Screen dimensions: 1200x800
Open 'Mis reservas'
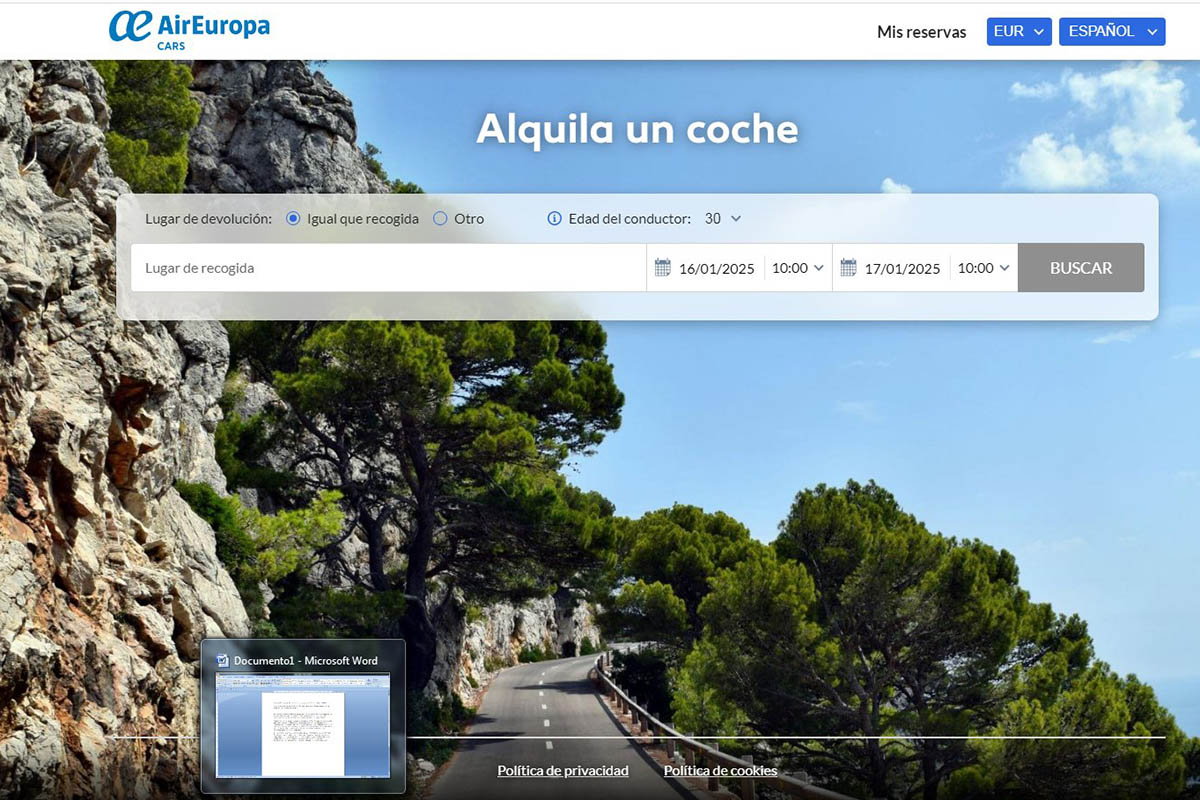(x=920, y=31)
